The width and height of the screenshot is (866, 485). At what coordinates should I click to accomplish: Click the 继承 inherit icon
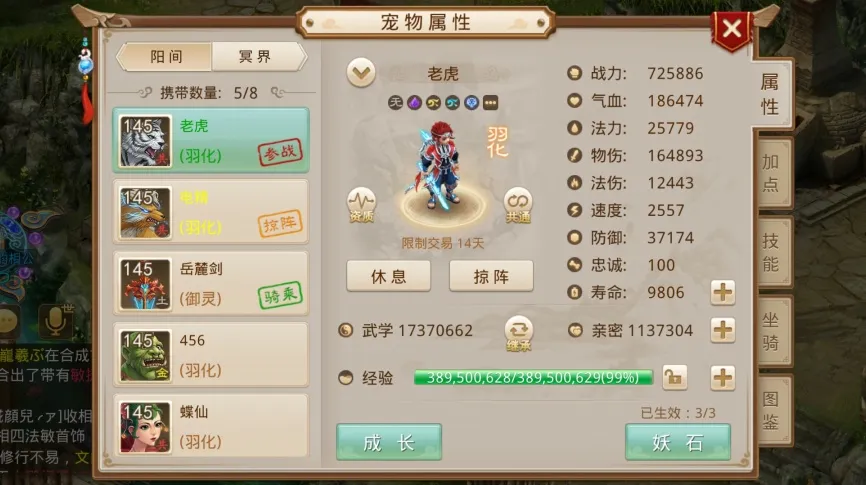pos(518,334)
